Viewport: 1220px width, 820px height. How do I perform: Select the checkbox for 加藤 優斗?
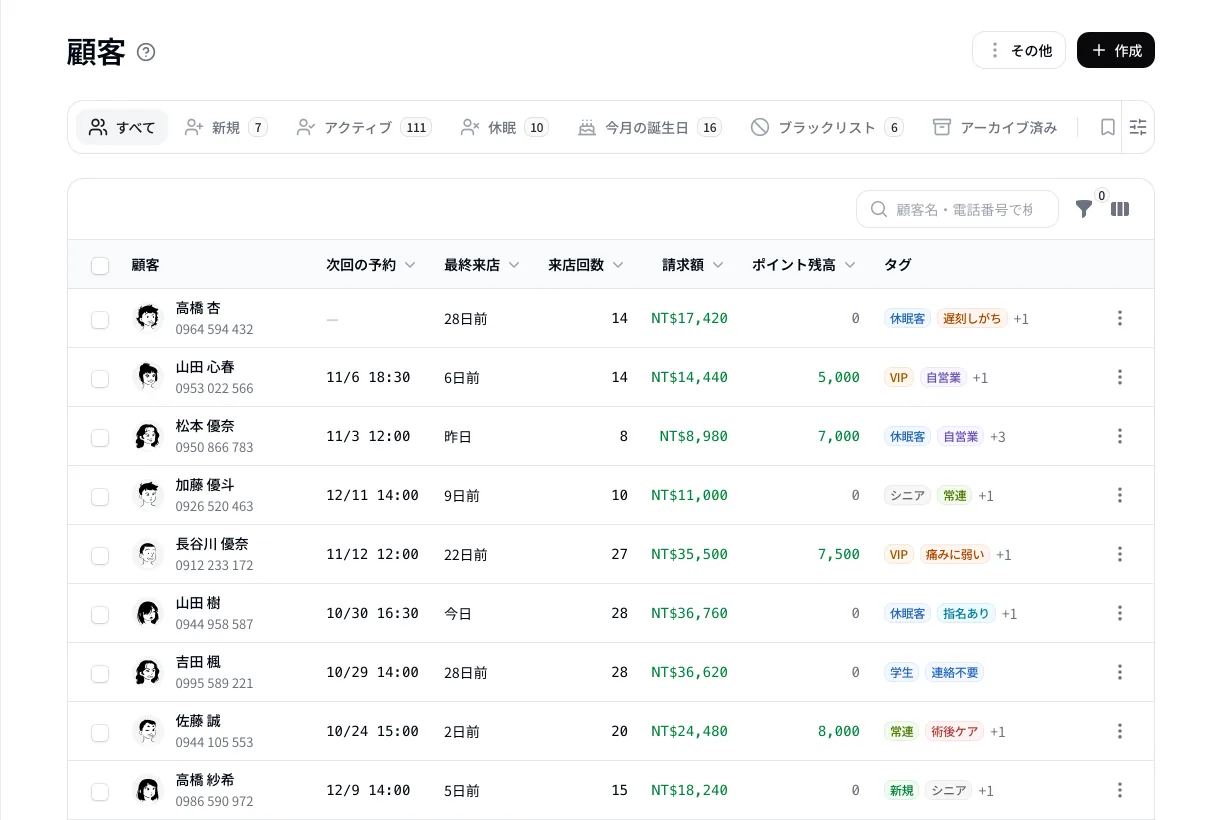tap(100, 496)
